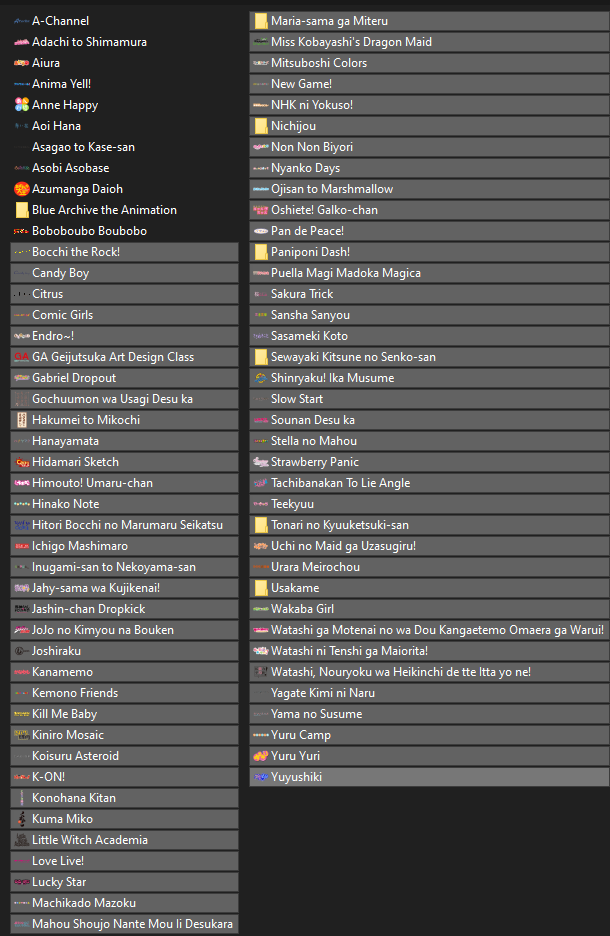This screenshot has height=936, width=610.
Task: Select JoJo no Kimyou na Bouken row
Action: [x=124, y=630]
